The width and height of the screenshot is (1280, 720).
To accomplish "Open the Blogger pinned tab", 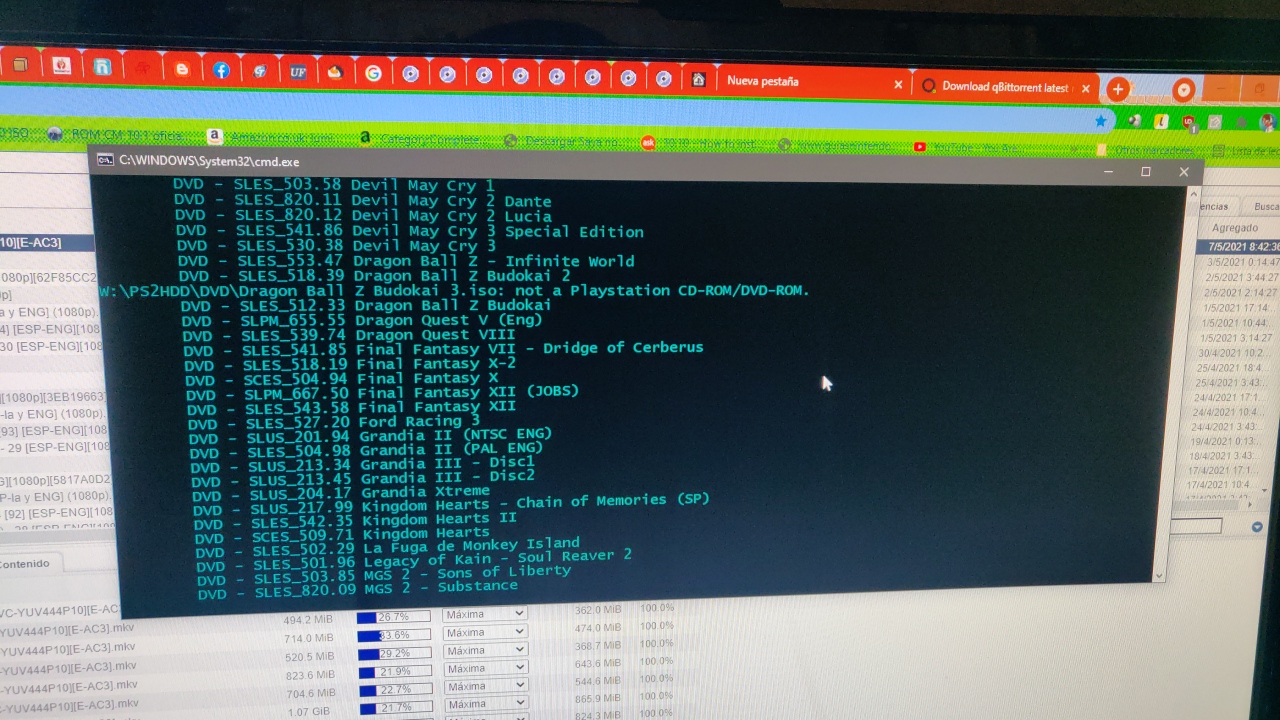I will 182,69.
